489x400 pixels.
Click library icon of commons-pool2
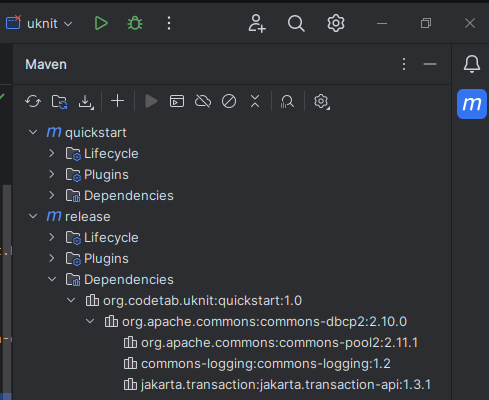click(130, 342)
